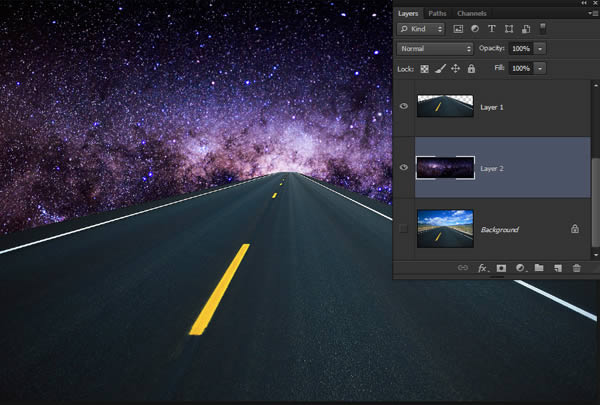Open the Fill slider dropdown arrow

[540, 69]
